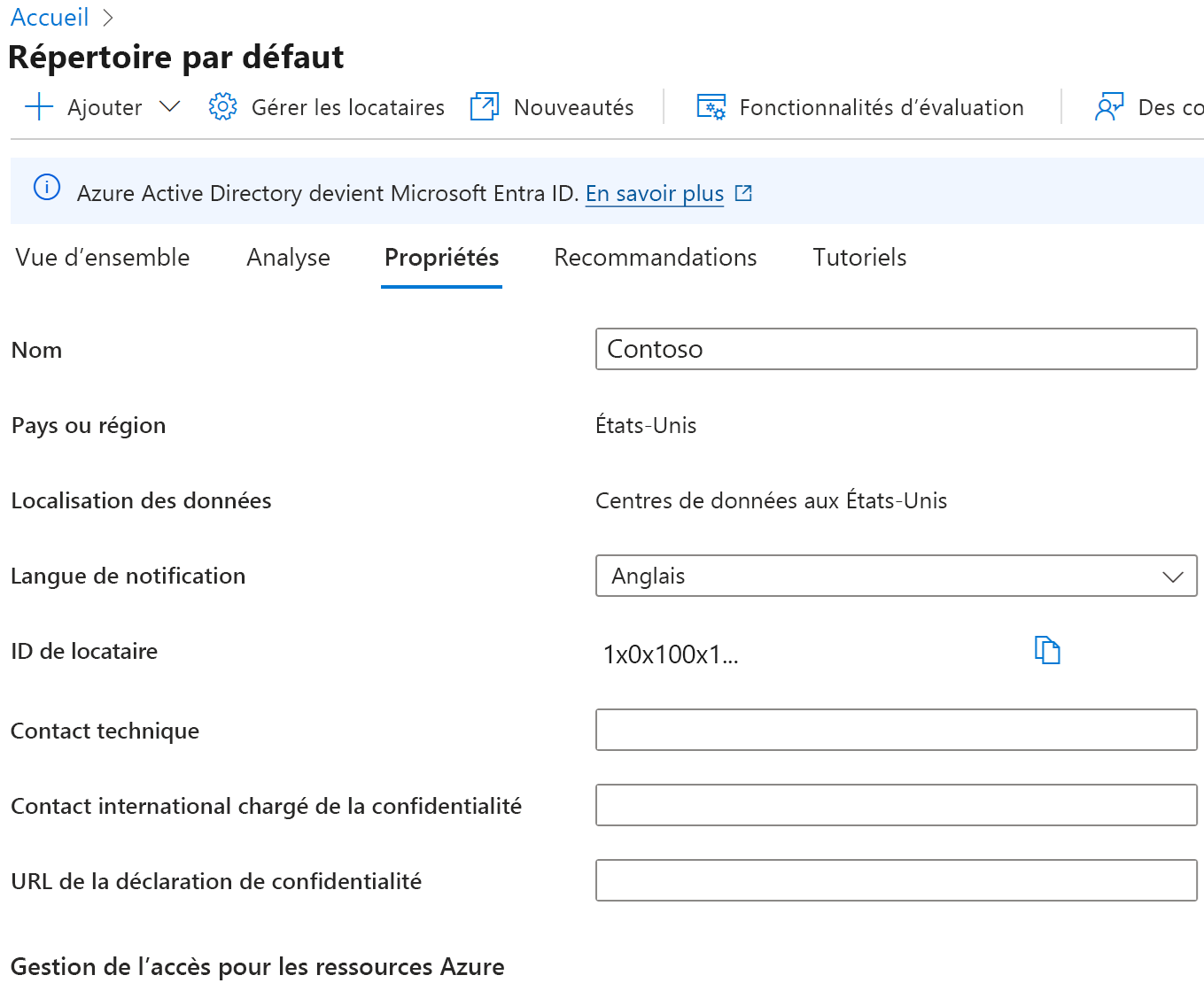Click the Ajouter button
The width and height of the screenshot is (1204, 983).
[103, 107]
